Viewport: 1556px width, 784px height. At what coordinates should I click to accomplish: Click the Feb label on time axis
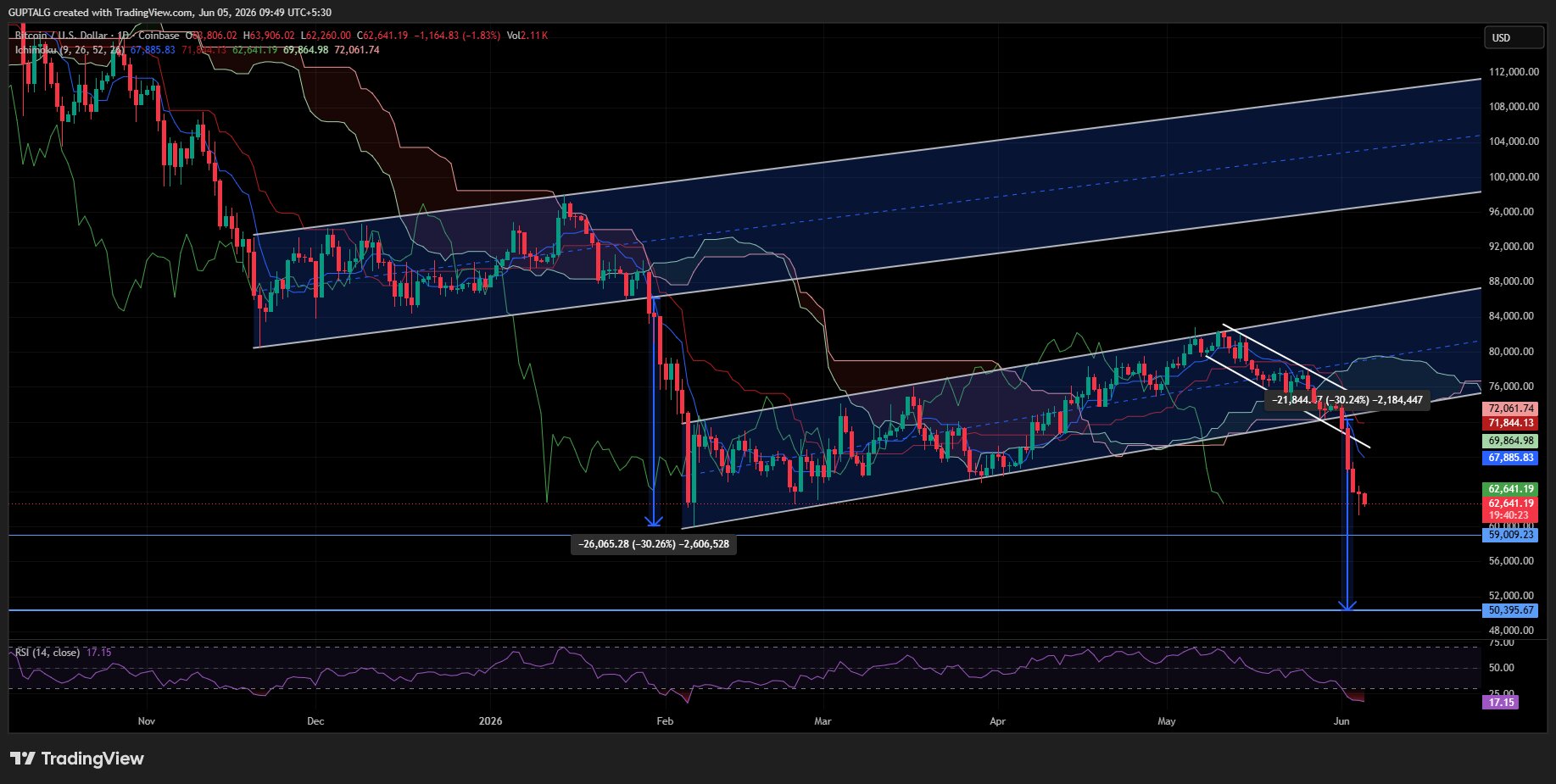[665, 721]
